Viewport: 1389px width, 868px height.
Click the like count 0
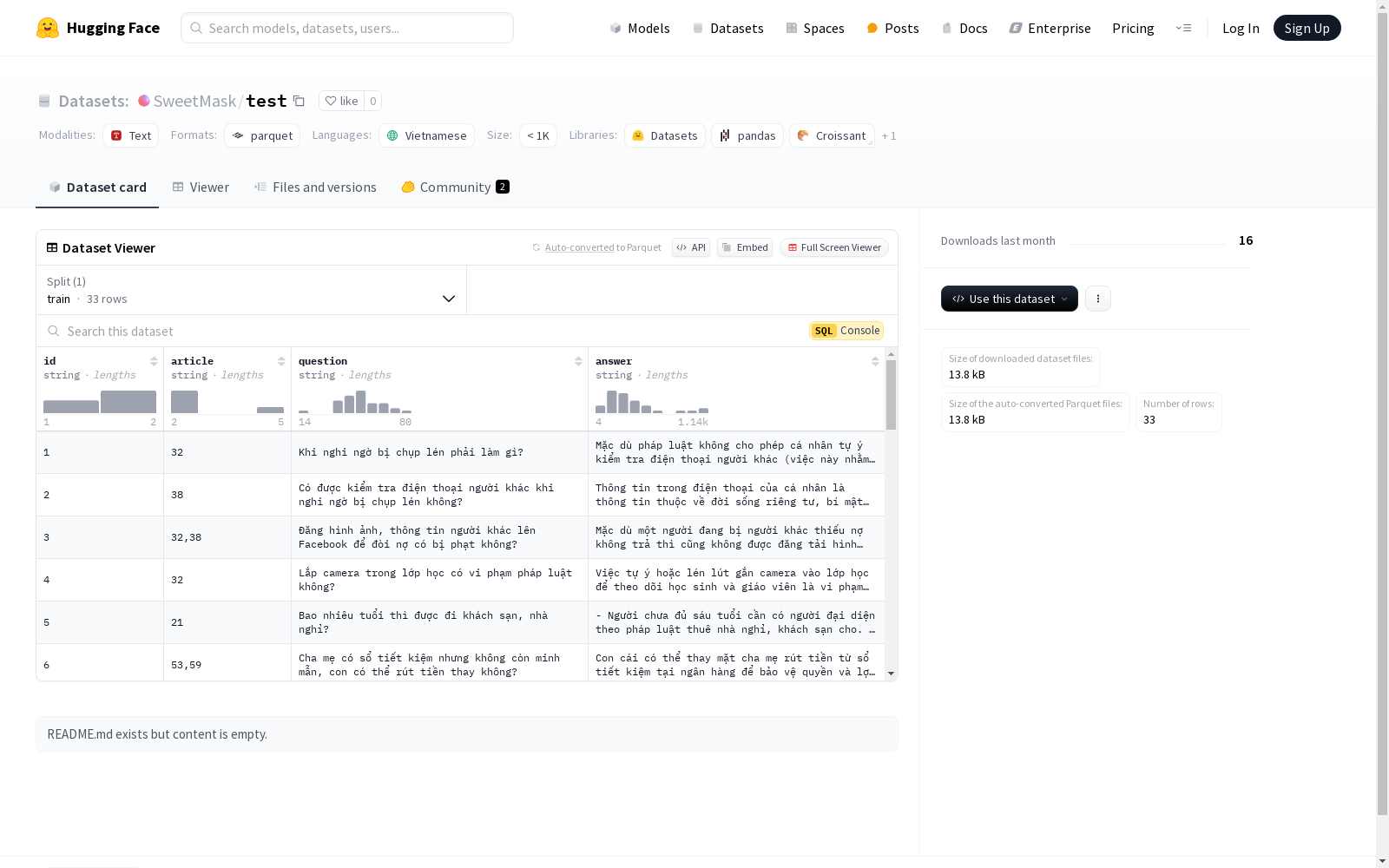pos(373,101)
